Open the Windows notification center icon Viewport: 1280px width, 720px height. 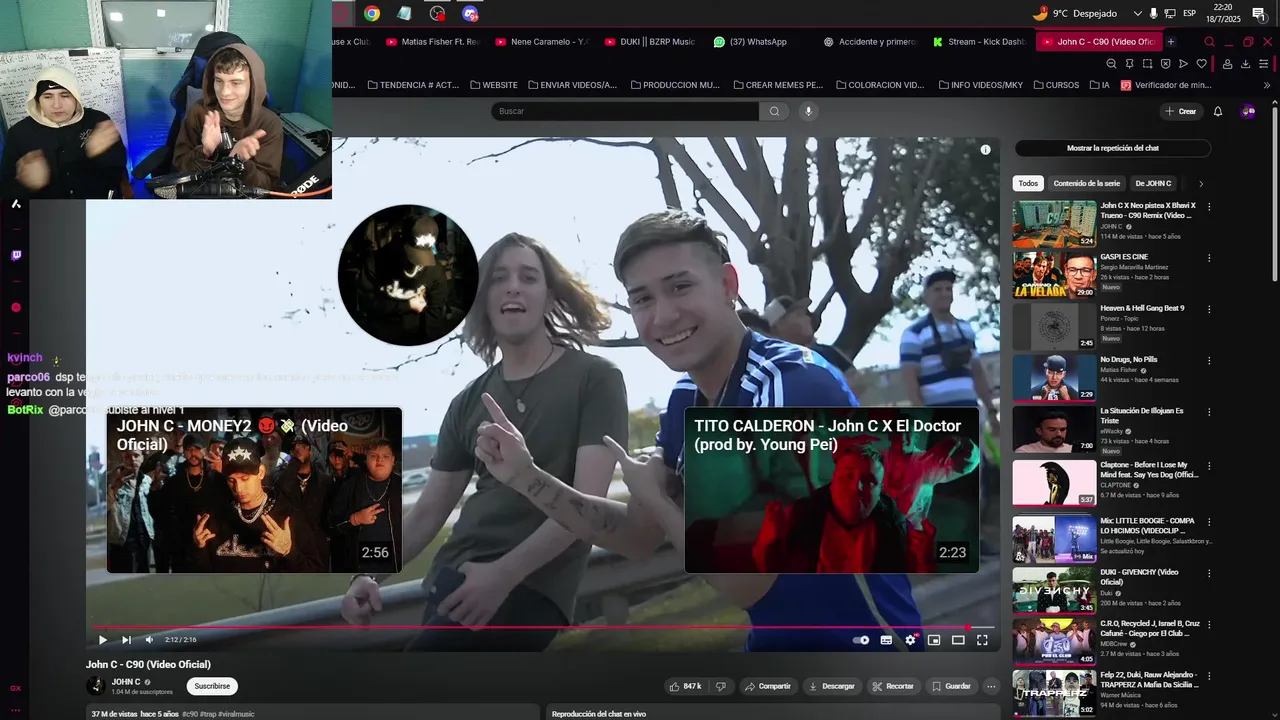click(x=1258, y=13)
